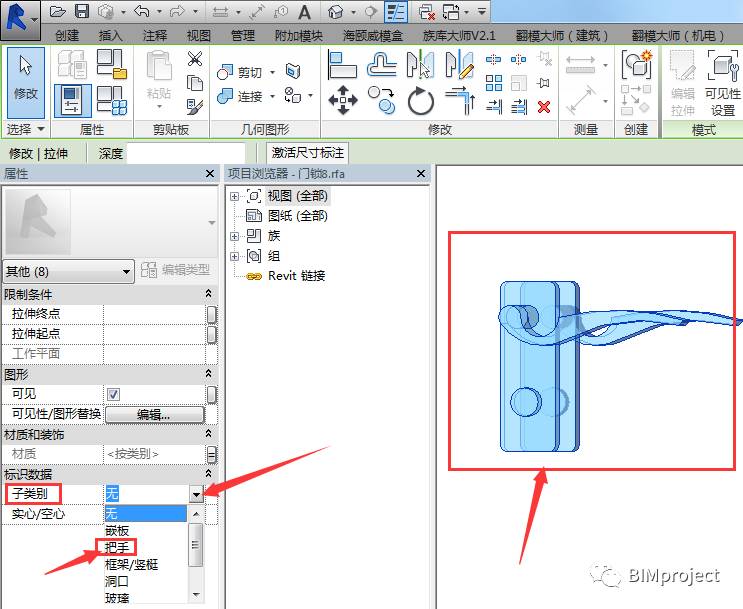The image size is (743, 609).
Task: Select Mirror - Draw Axis tool
Action: click(x=460, y=65)
